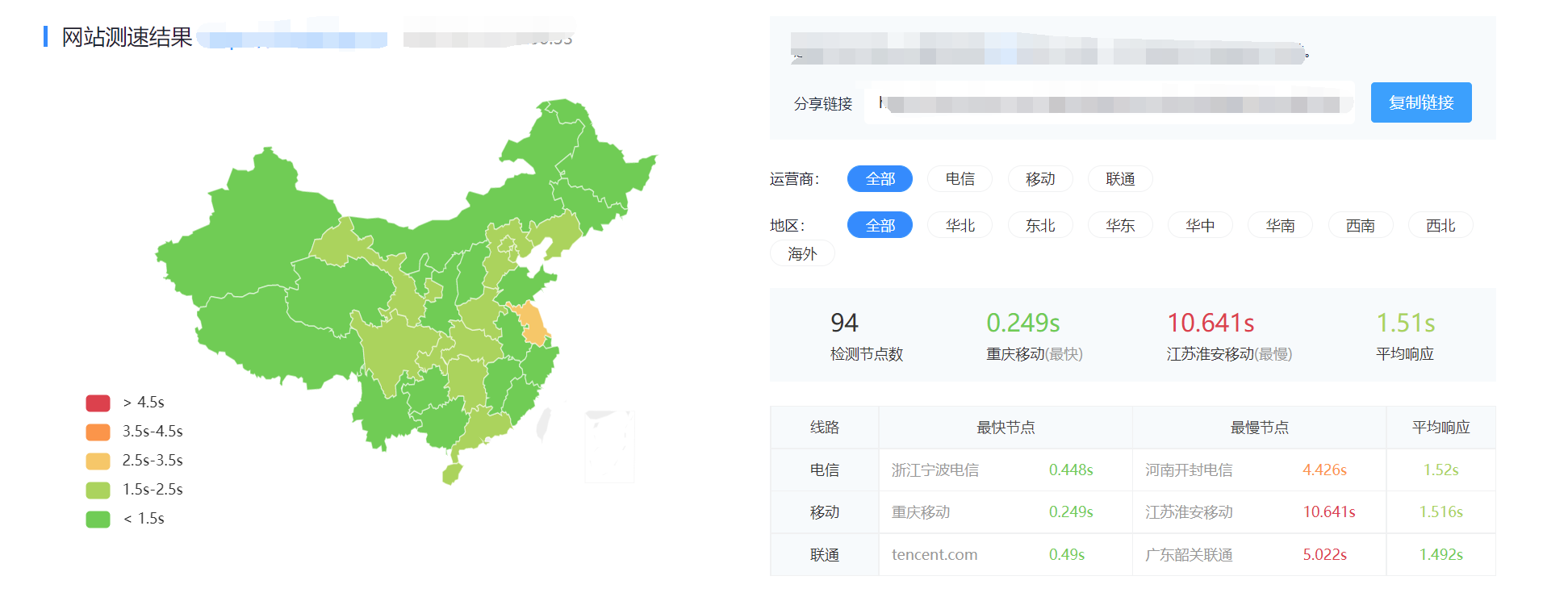Filter by 联通 operator
1568x597 pixels.
1120,179
